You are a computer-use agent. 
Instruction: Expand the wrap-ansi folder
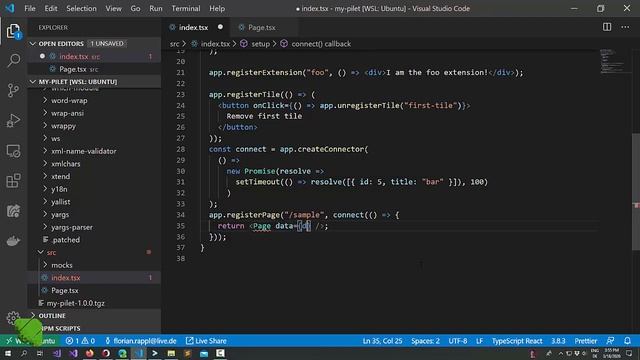click(67, 113)
